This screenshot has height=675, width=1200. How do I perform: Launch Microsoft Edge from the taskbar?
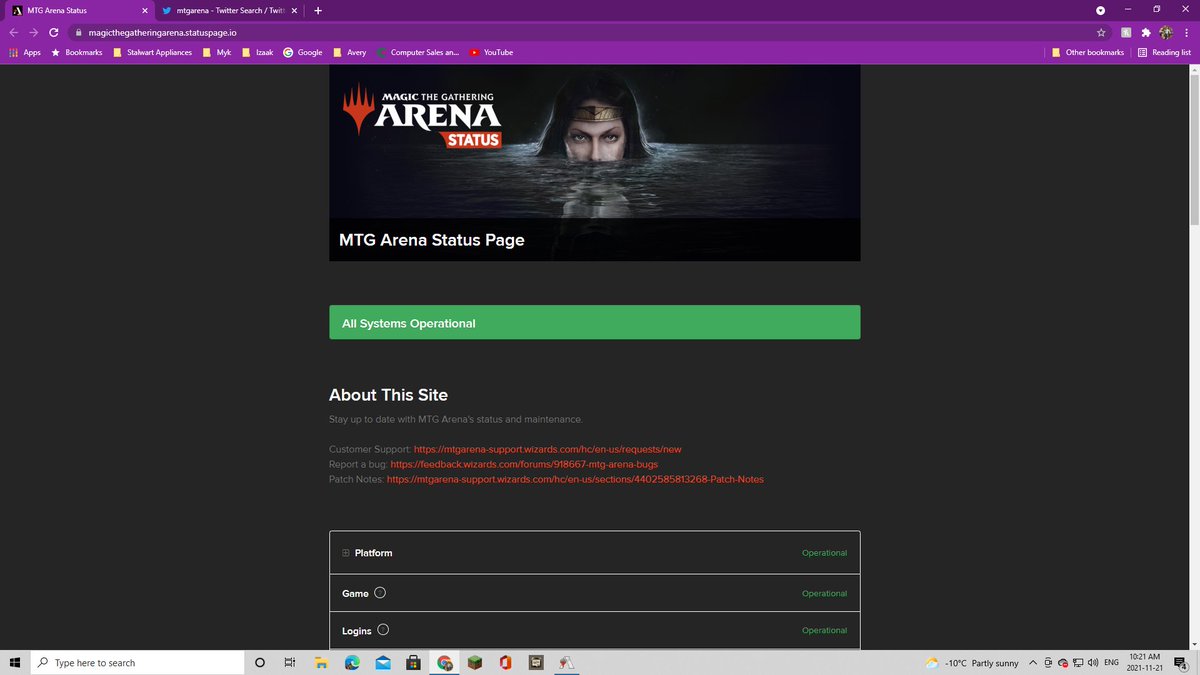[352, 663]
